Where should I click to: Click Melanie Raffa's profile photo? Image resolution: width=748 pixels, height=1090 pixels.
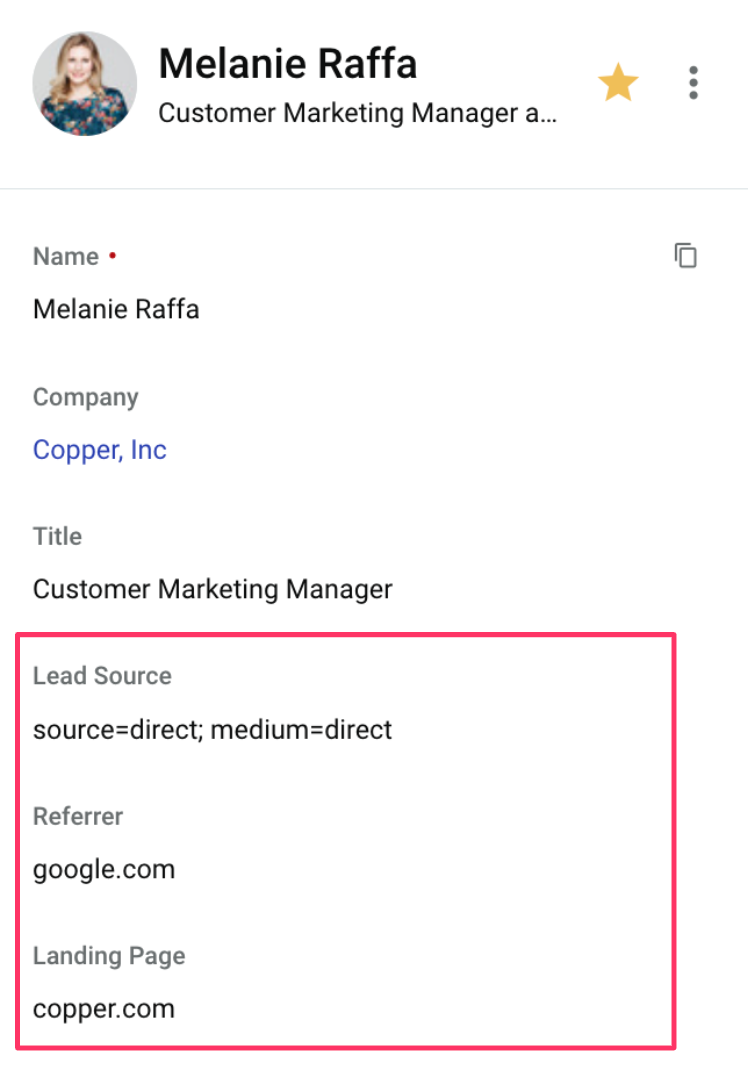[x=85, y=83]
